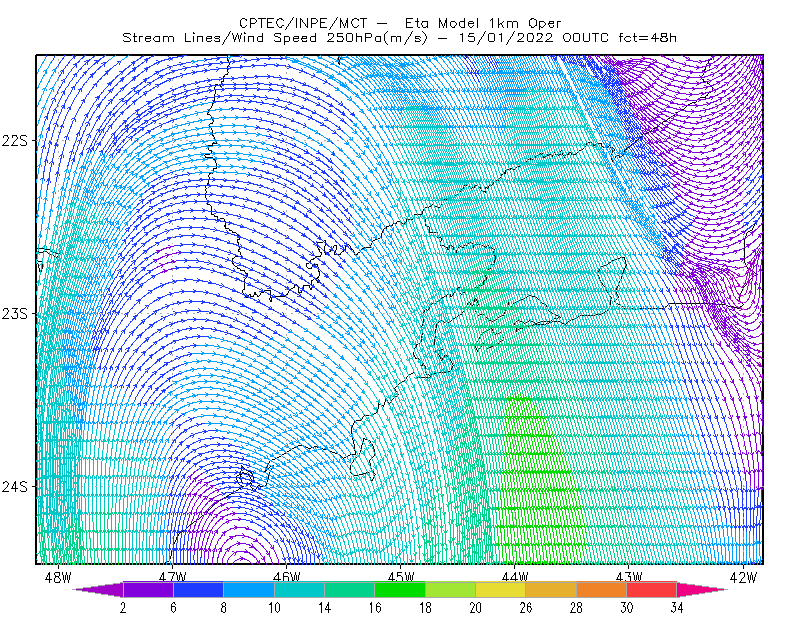Screen dimensions: 800x618
Task: Click the "fct=48h" forecast text
Action: pos(648,38)
